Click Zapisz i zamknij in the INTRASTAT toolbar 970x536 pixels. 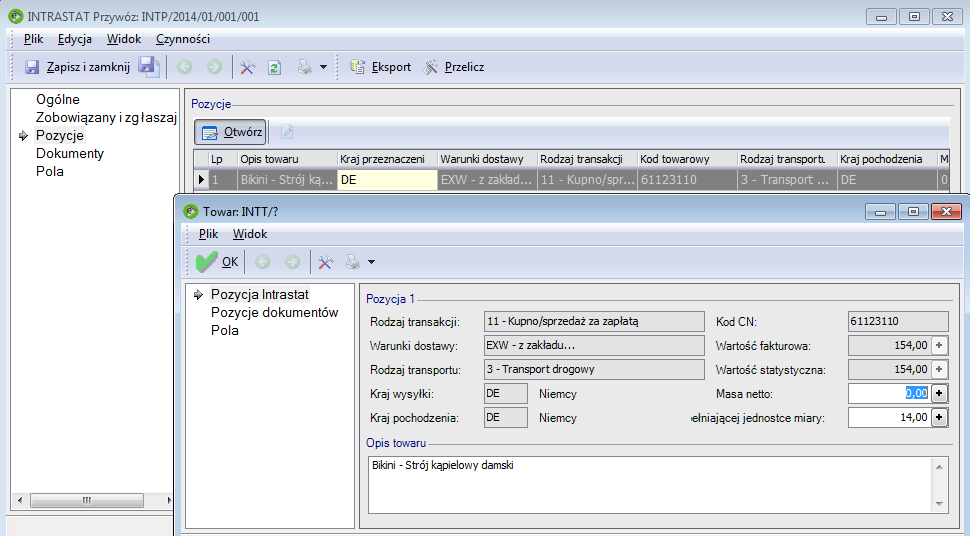pyautogui.click(x=77, y=67)
